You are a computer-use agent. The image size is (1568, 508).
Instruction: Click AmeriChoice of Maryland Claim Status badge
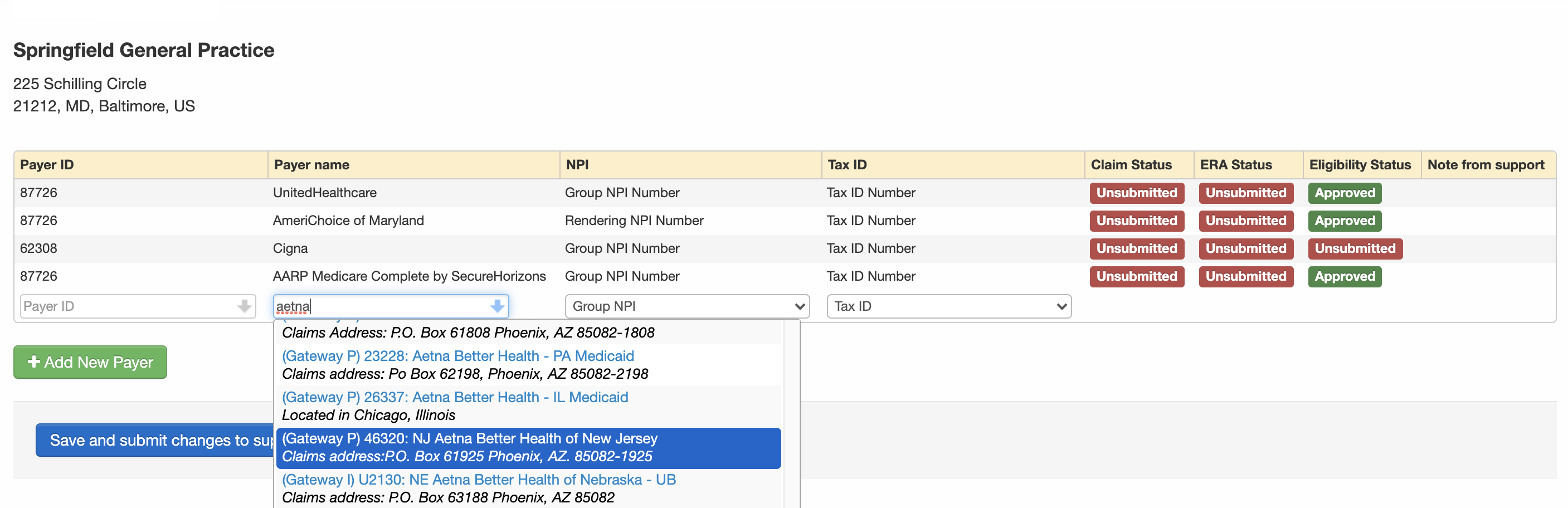(1136, 221)
